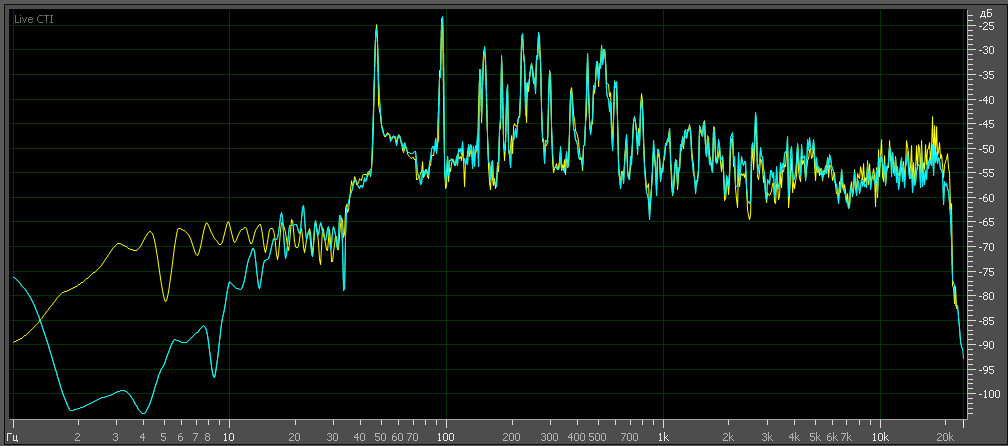Click the 10k mark on frequency ruler

tap(880, 437)
